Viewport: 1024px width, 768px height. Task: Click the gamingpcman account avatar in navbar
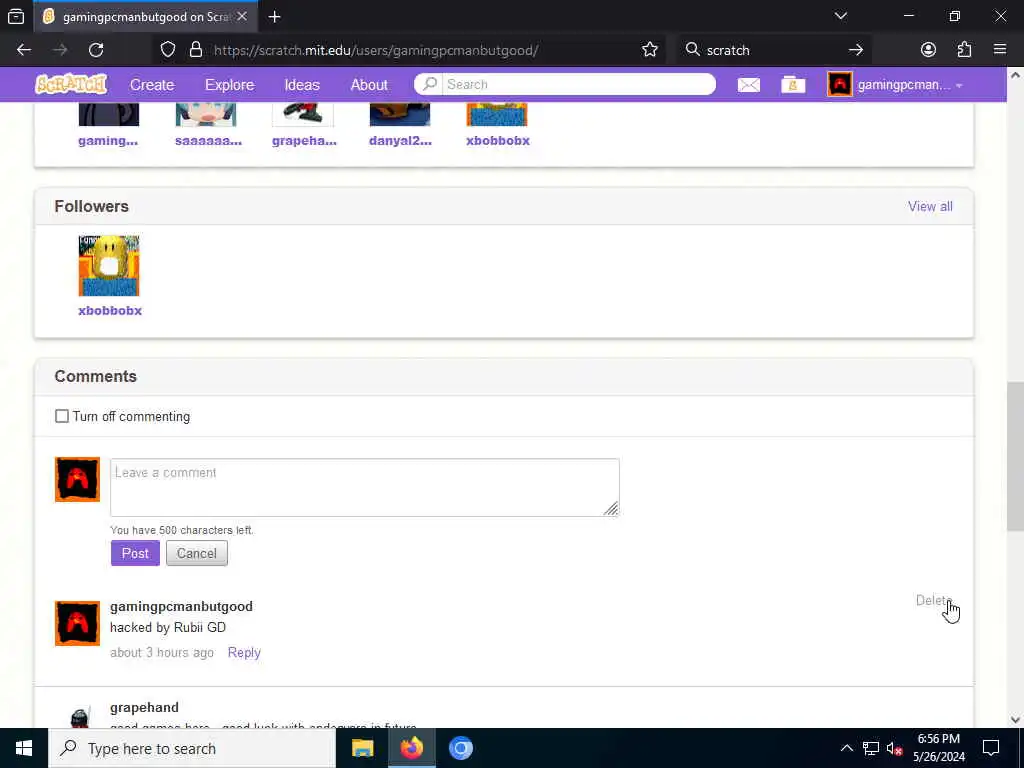point(840,84)
